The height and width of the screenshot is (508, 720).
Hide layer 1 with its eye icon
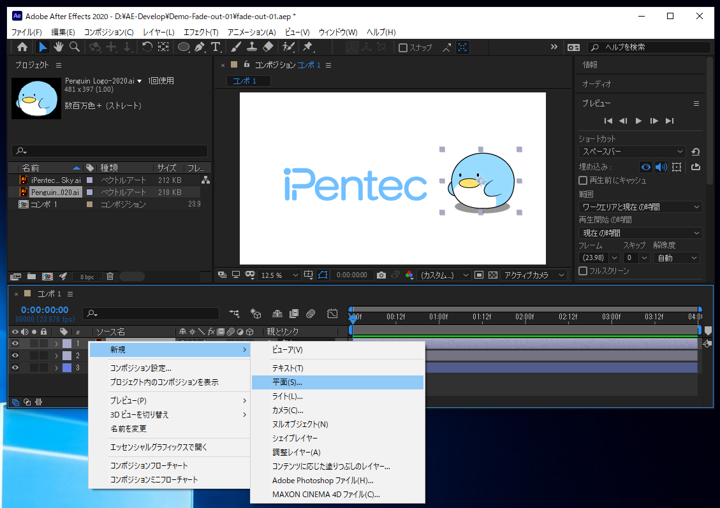(15, 344)
